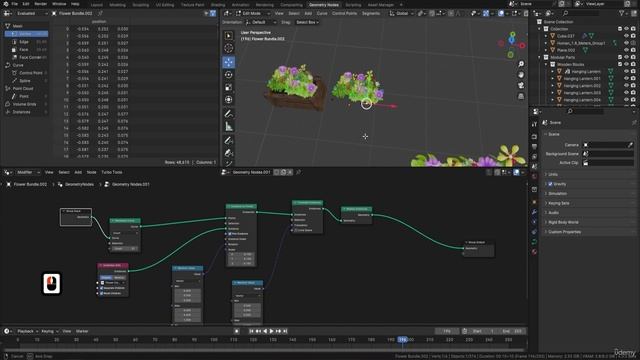Toggle Pick Instance checkbox in Instance on Points node
This screenshot has width=640, height=360.
(229, 234)
